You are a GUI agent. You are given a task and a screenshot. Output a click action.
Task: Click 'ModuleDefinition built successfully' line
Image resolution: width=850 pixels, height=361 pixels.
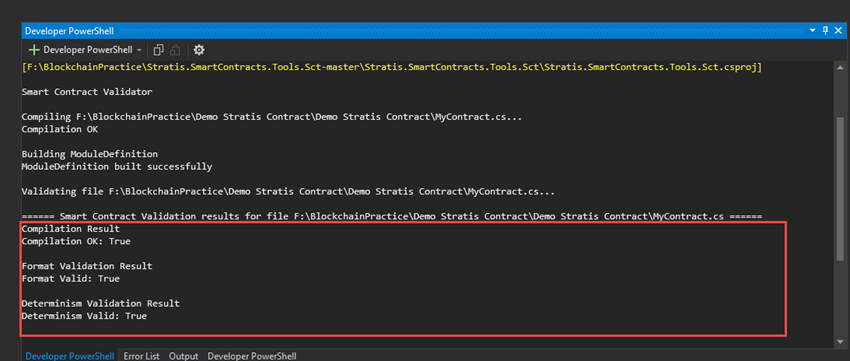[117, 167]
